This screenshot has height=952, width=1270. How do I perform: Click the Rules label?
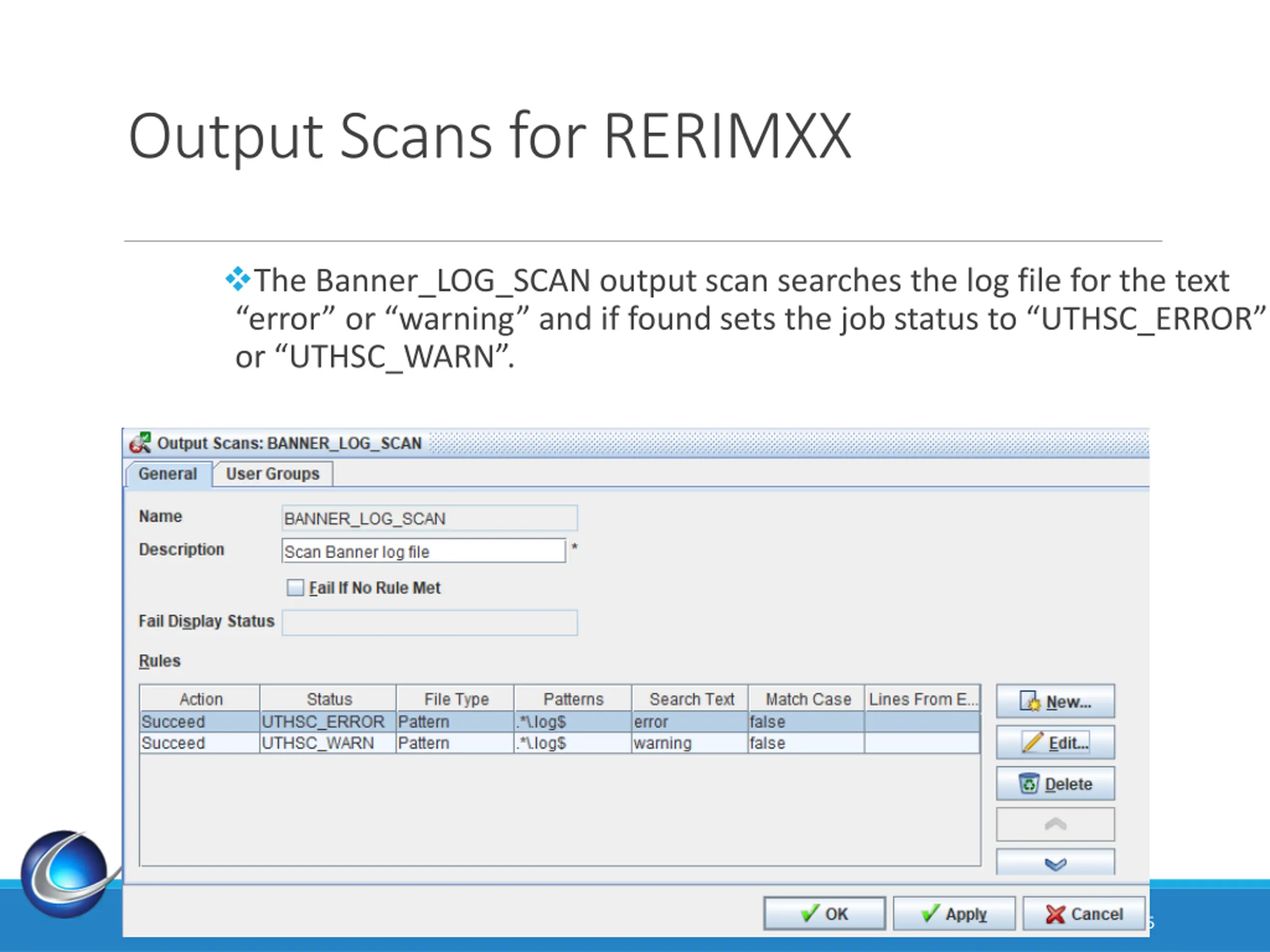pos(160,660)
